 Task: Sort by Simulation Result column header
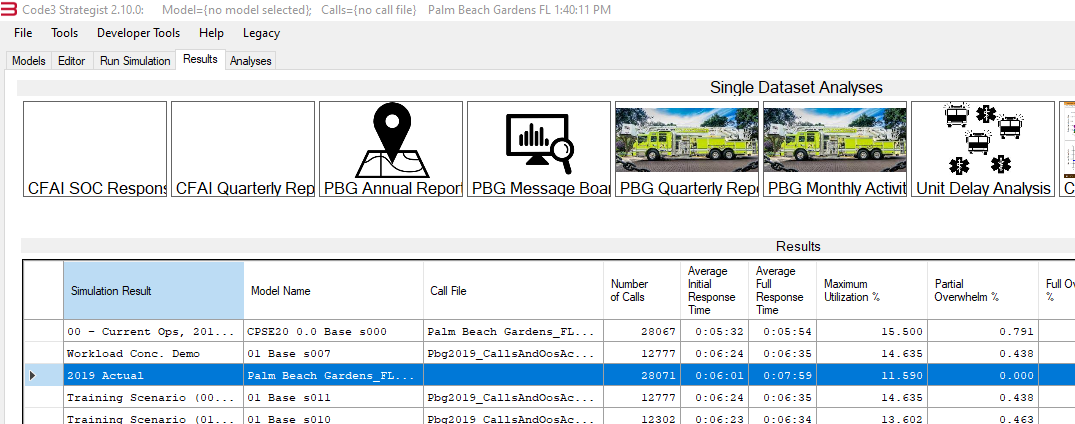153,291
